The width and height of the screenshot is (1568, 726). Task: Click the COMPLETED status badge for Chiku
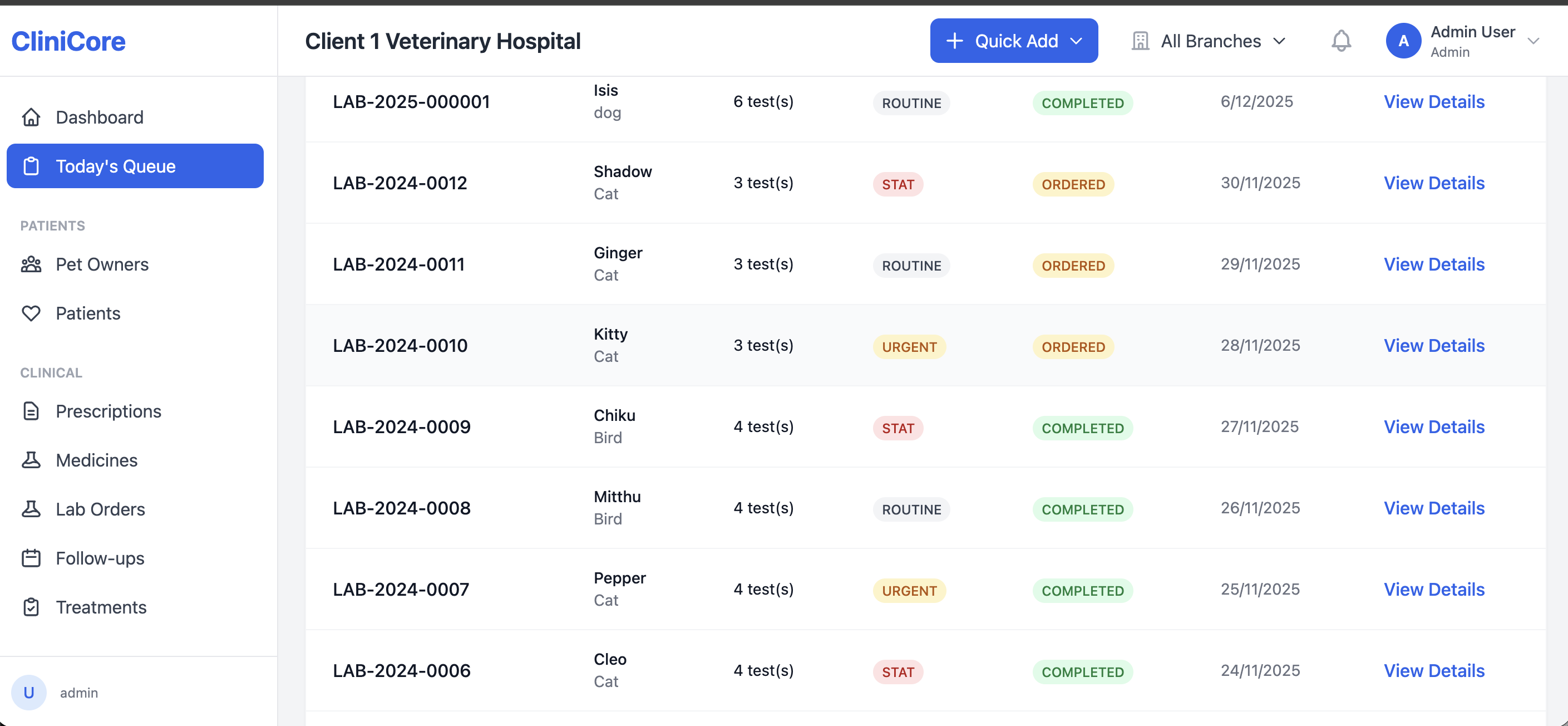click(x=1082, y=428)
